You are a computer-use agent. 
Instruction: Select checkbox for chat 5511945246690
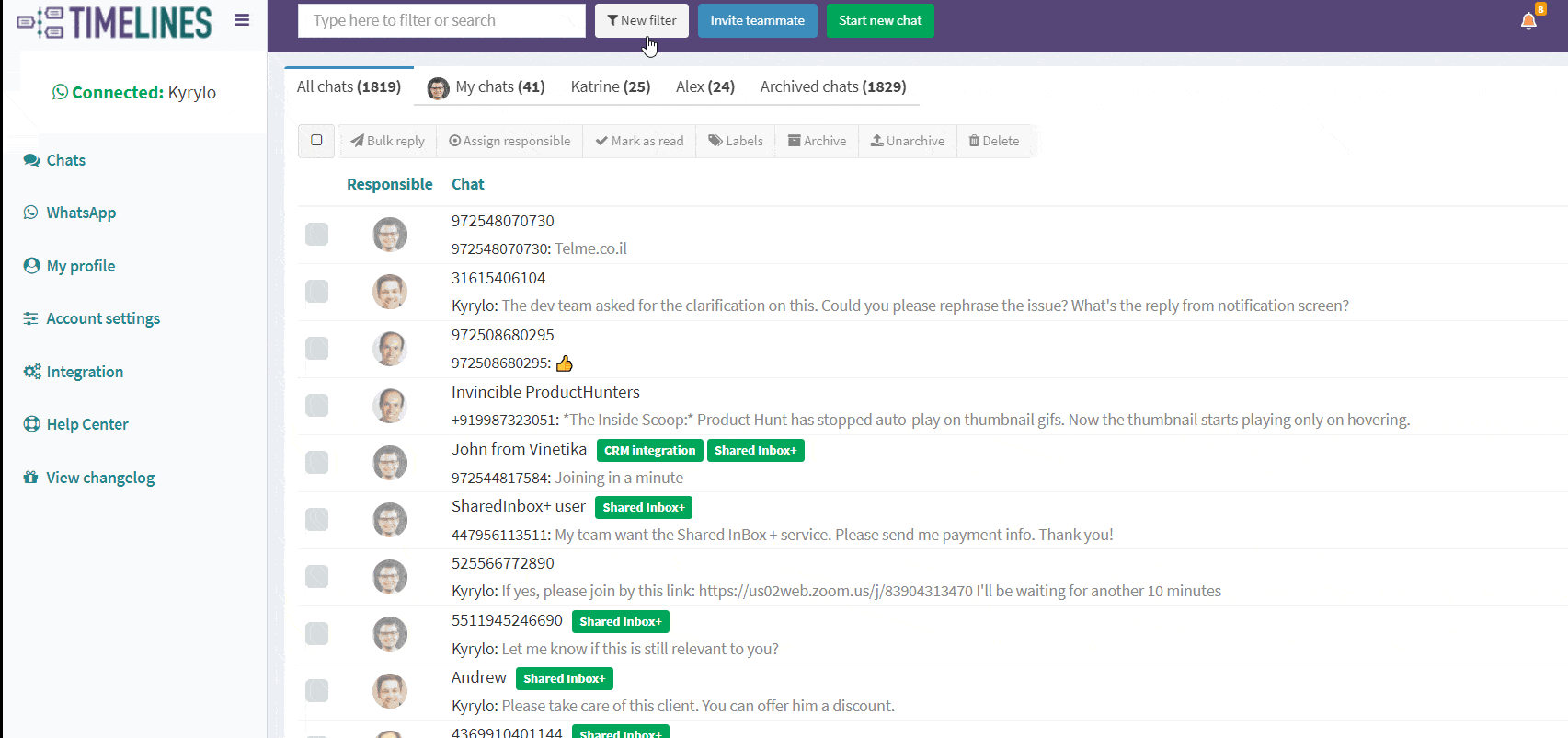[316, 634]
